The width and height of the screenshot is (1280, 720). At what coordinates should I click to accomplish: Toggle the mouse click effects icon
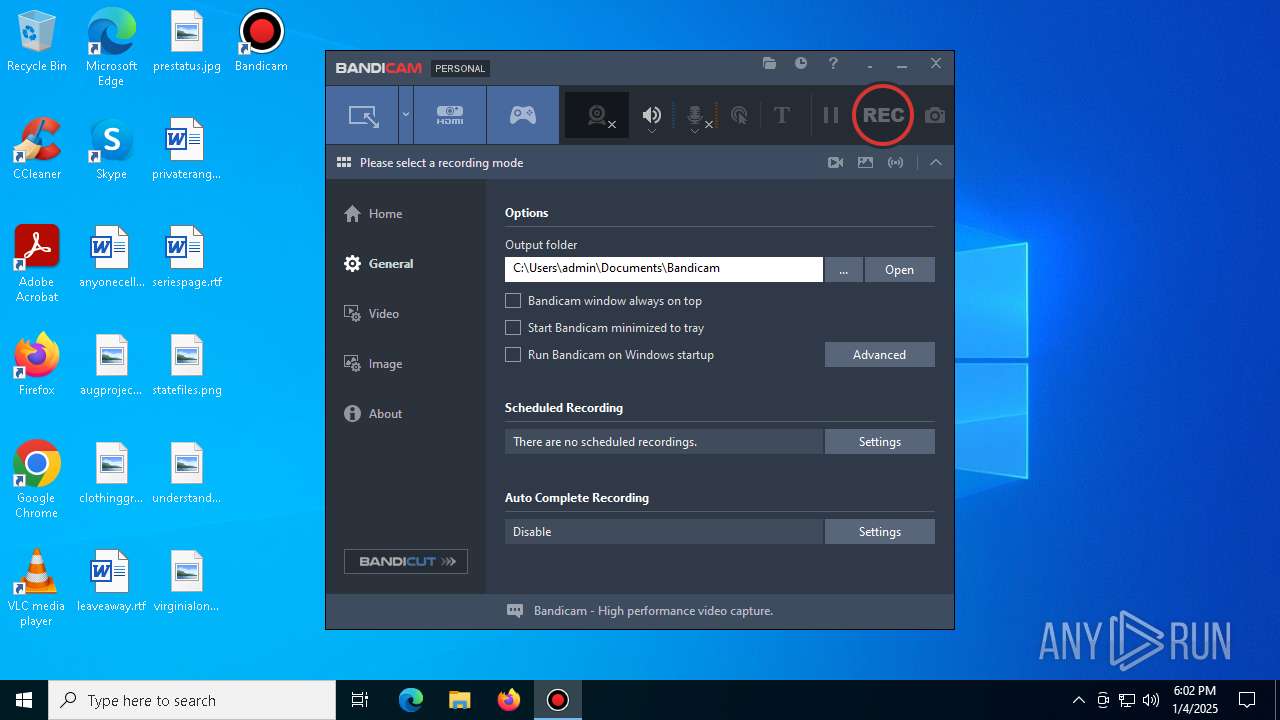739,116
